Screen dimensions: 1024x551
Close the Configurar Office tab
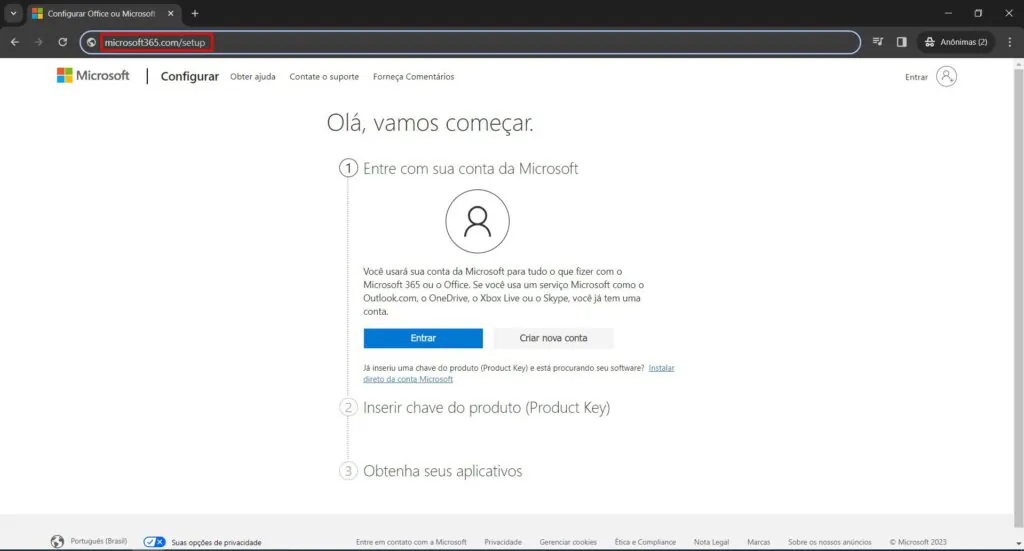[170, 13]
